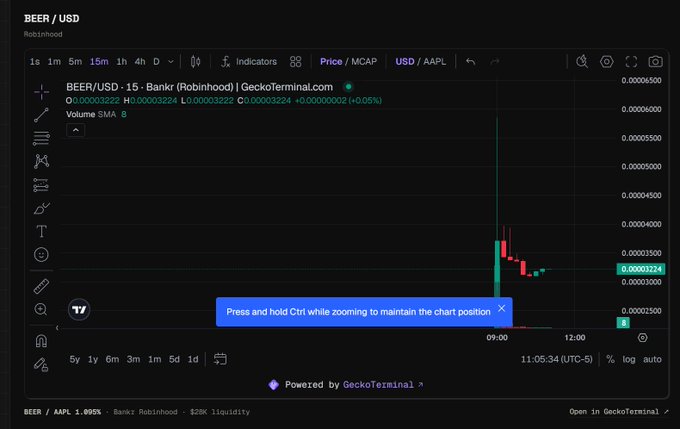Screen dimensions: 680x429
Task: Switch to the D daily timeframe
Action: [x=157, y=62]
